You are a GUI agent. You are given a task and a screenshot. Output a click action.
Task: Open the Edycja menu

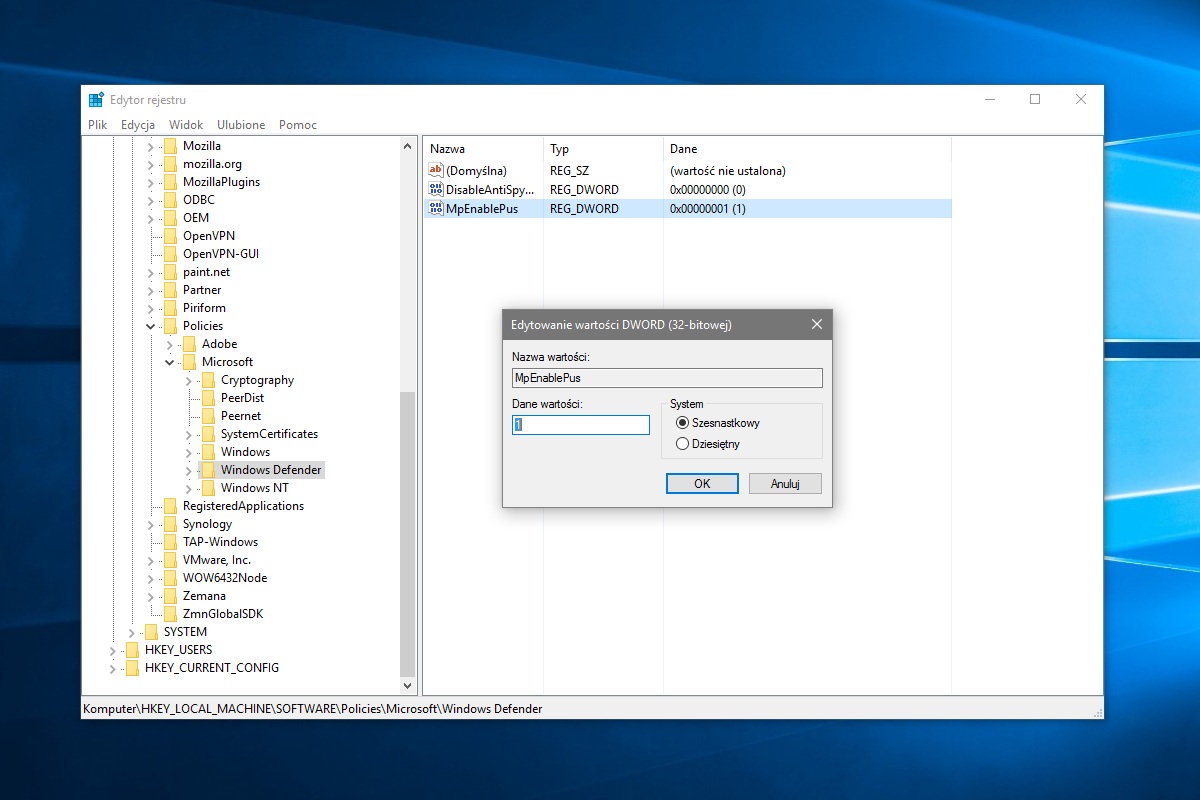pyautogui.click(x=138, y=125)
